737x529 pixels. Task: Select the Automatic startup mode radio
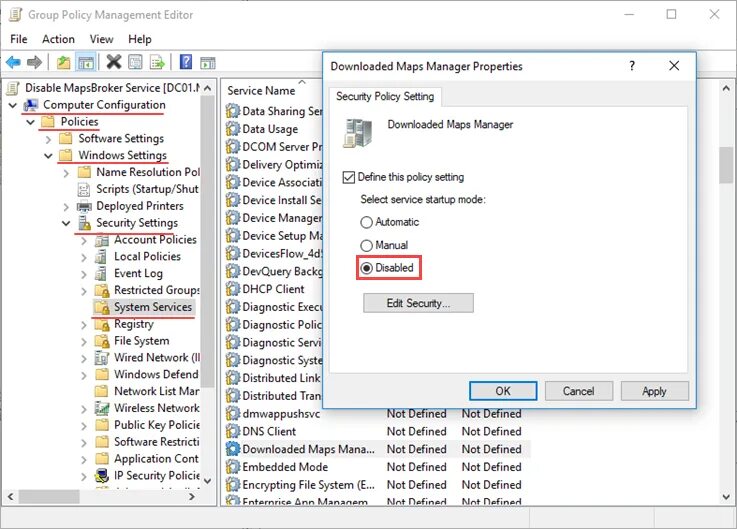367,222
